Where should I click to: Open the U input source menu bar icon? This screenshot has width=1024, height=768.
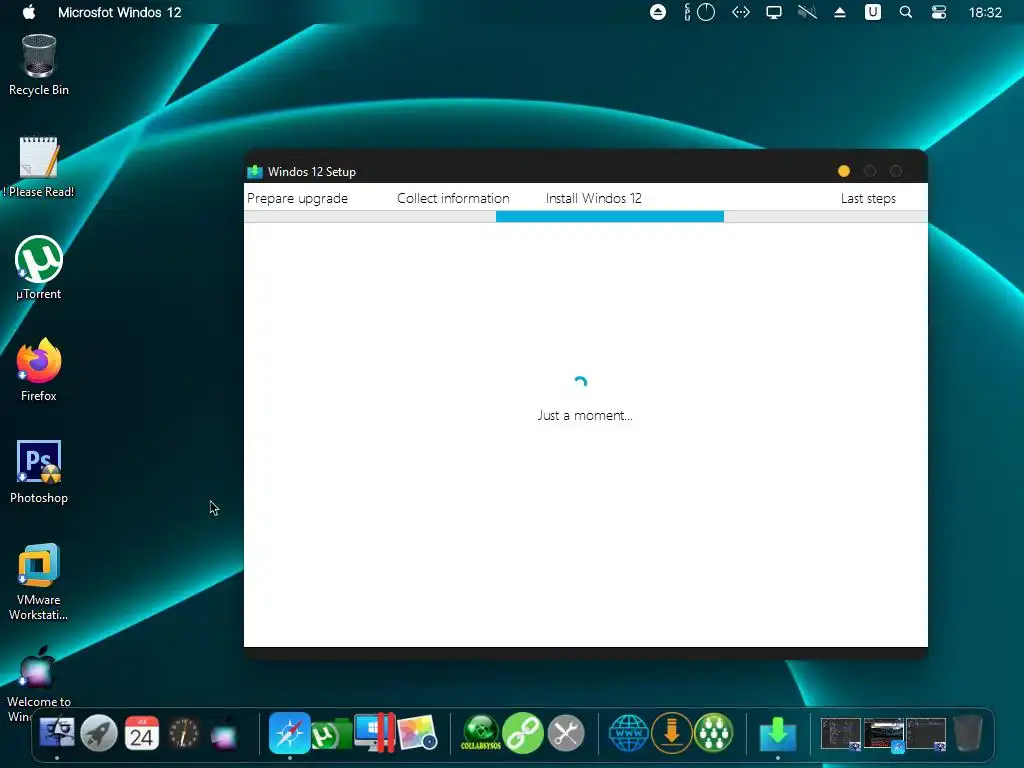coord(872,12)
